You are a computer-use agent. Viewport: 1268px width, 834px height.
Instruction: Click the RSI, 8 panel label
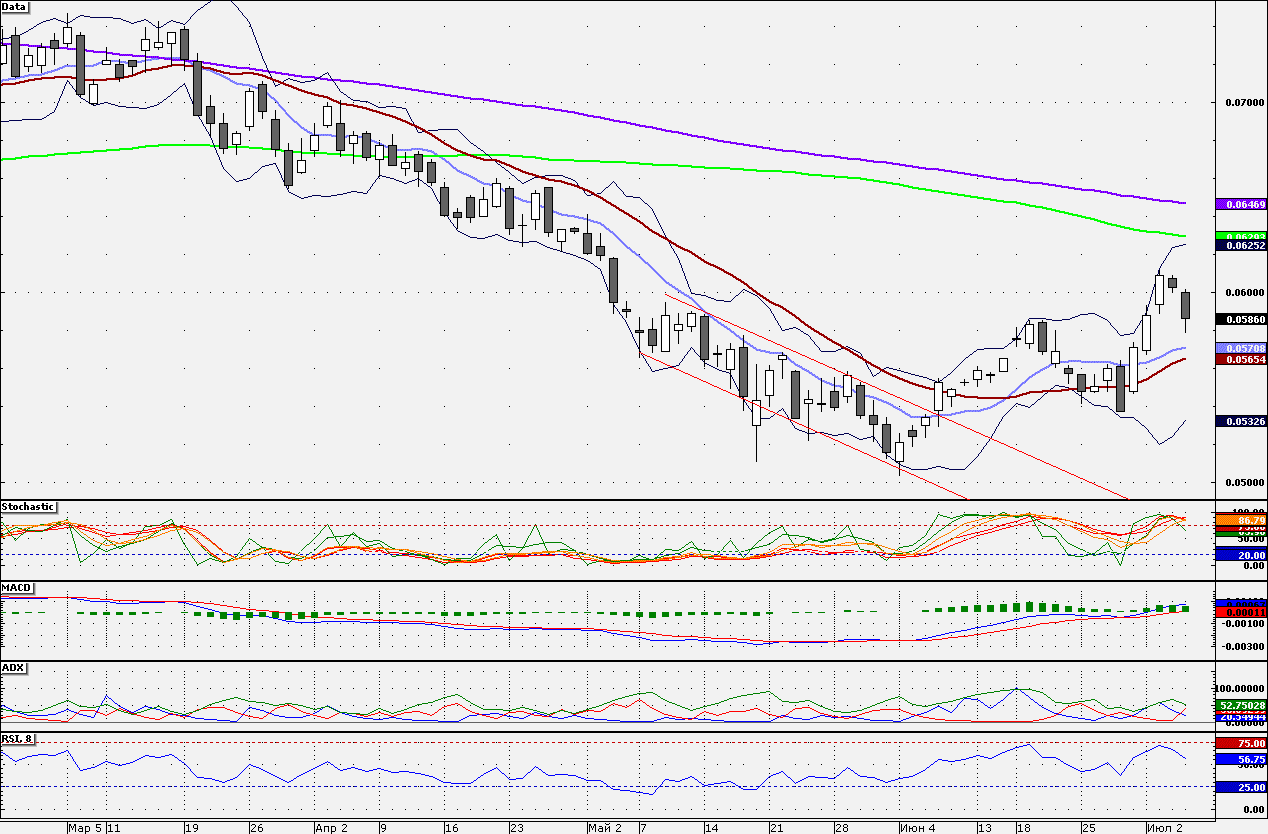[20, 738]
